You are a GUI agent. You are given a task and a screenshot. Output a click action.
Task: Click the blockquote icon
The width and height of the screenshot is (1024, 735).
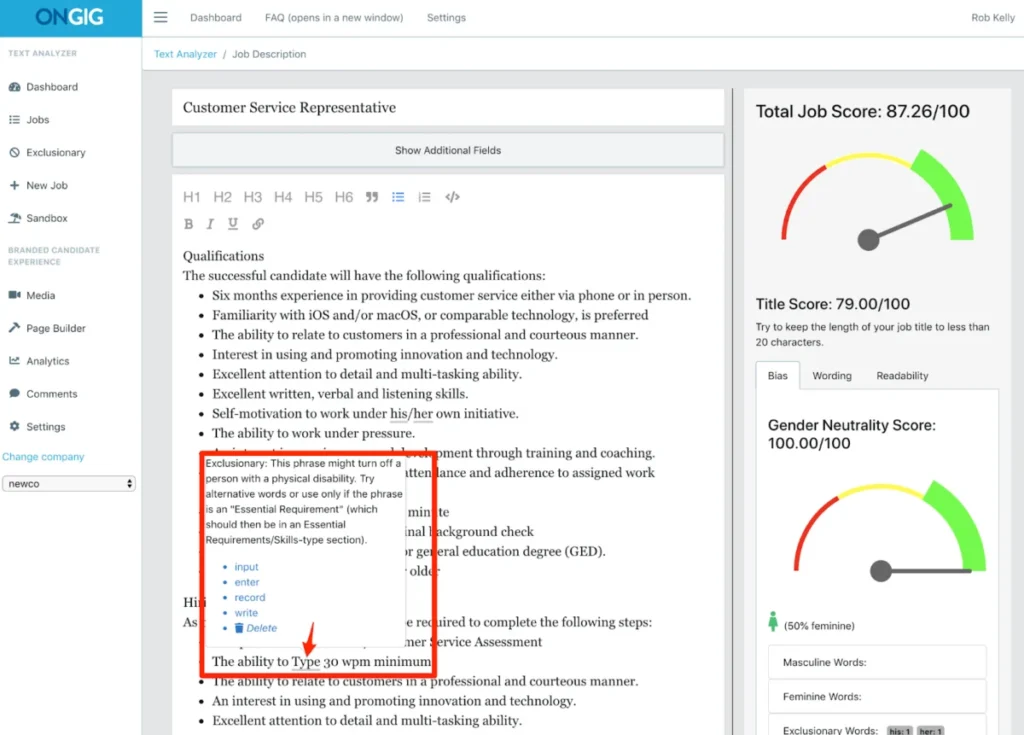(x=372, y=197)
